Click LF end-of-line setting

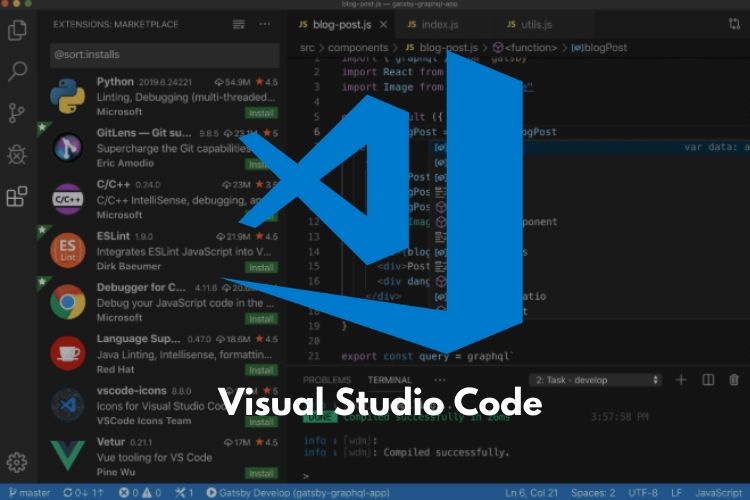pos(676,492)
